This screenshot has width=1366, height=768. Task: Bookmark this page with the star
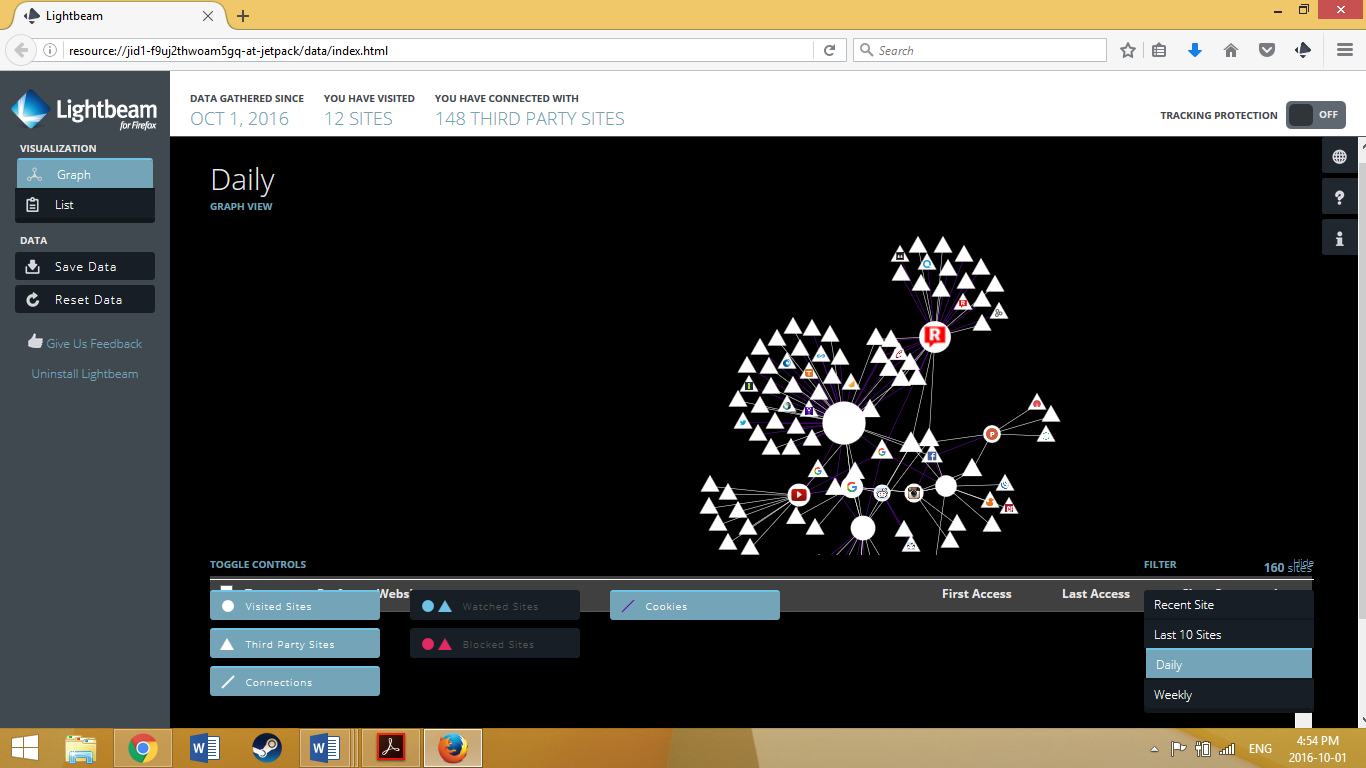(x=1128, y=50)
